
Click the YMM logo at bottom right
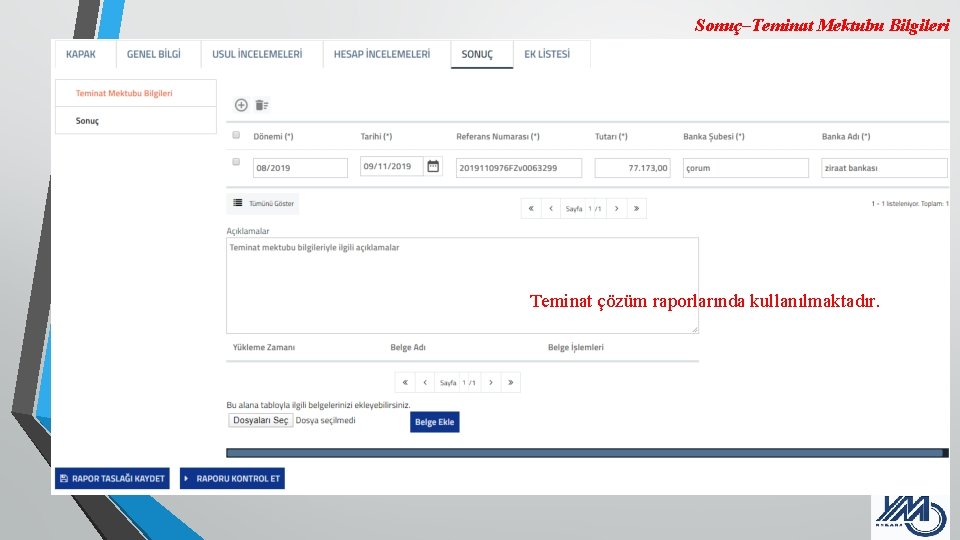click(910, 516)
